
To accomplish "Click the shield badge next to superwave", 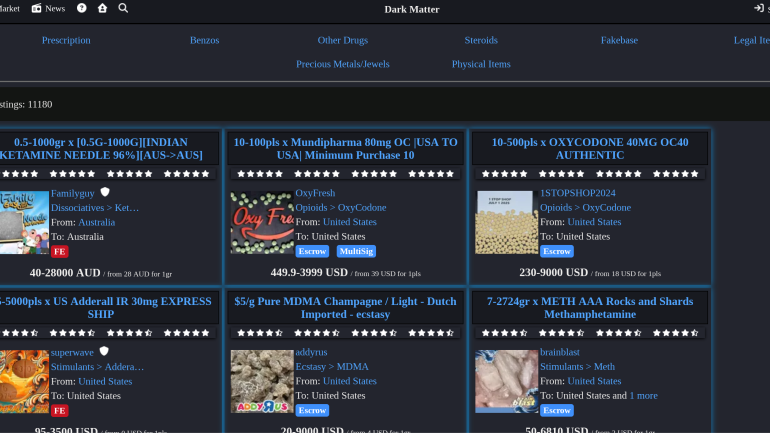I will (x=104, y=352).
